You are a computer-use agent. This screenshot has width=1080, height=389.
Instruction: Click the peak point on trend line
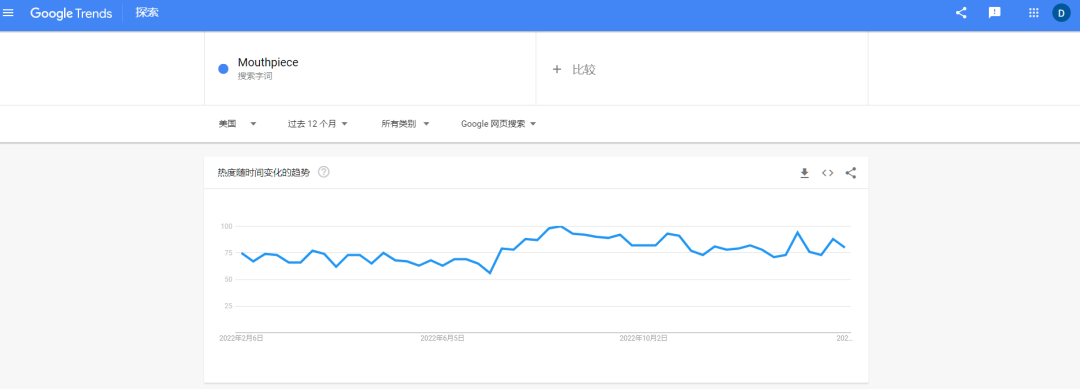[x=561, y=227]
